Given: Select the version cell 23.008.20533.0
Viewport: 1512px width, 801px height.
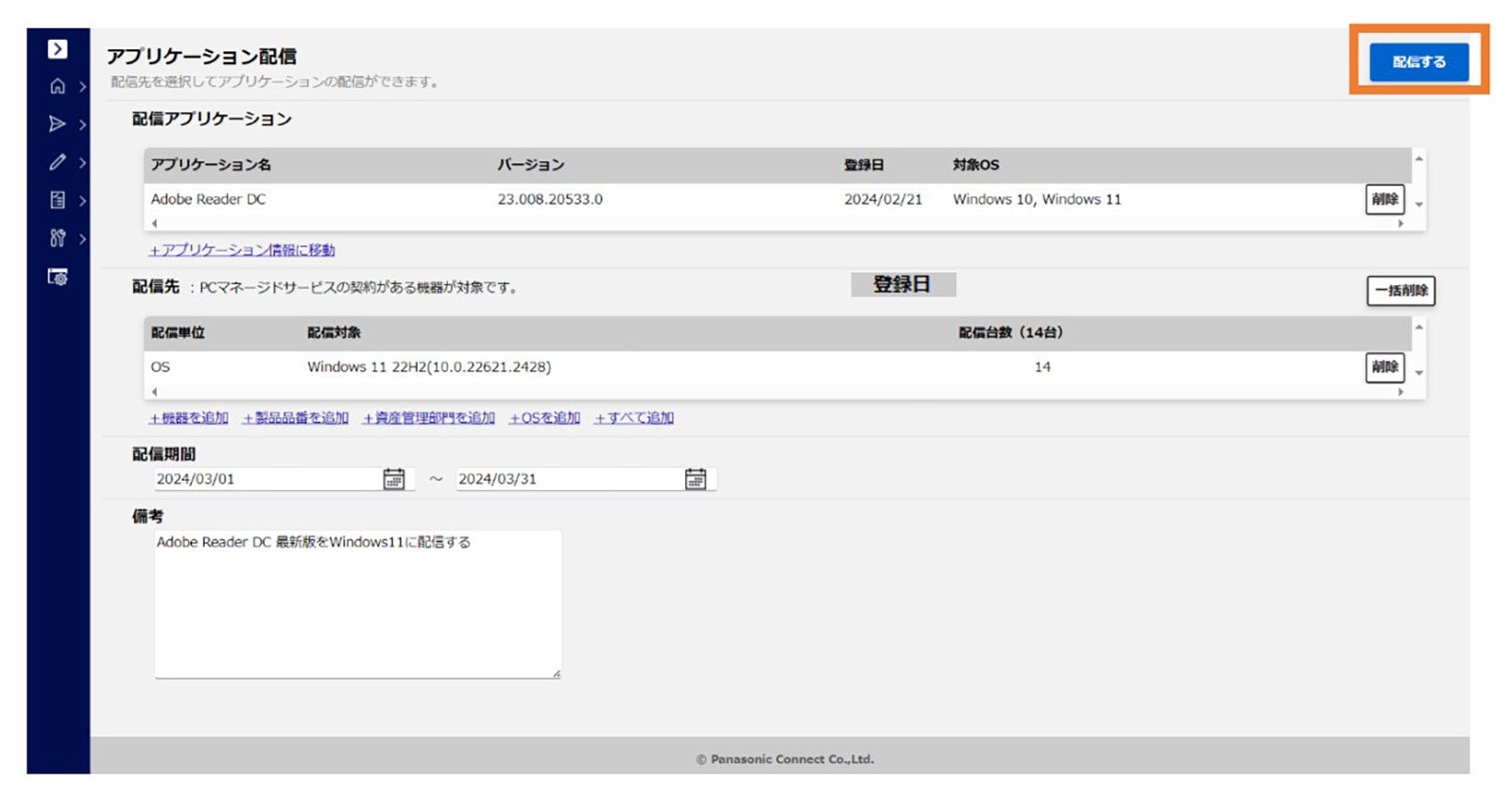Looking at the screenshot, I should pyautogui.click(x=550, y=199).
